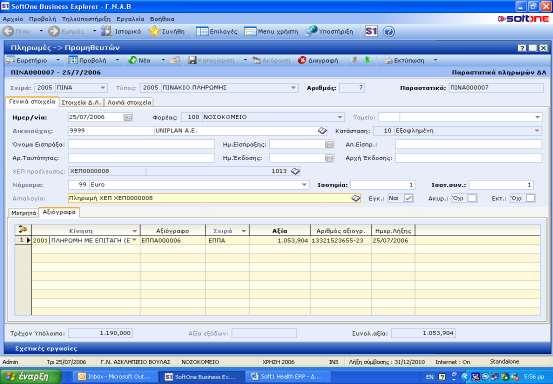
Task: Click the Έναρξη start button
Action: 30,377
